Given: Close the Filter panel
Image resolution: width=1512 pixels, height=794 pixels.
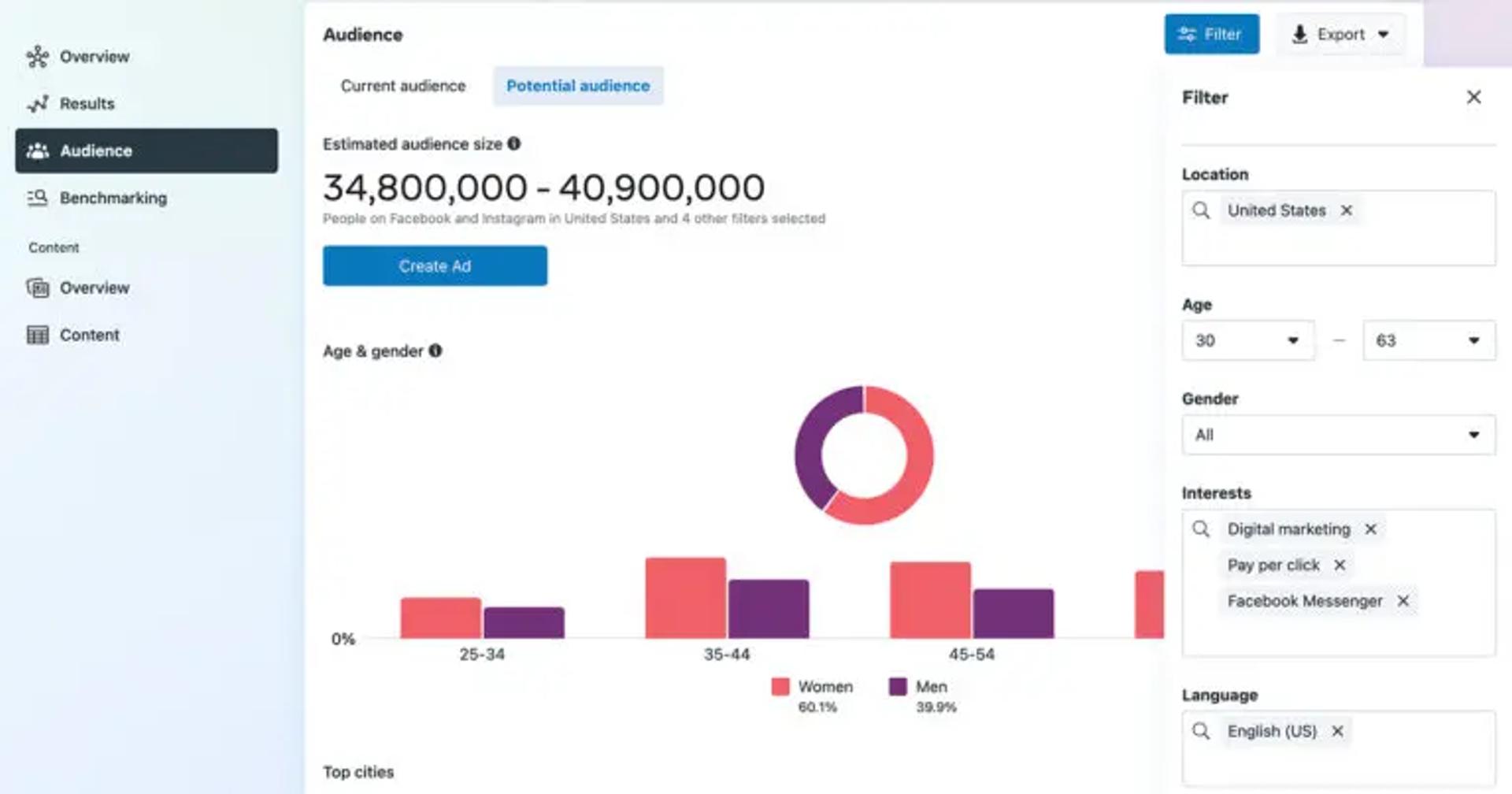Looking at the screenshot, I should tap(1474, 97).
